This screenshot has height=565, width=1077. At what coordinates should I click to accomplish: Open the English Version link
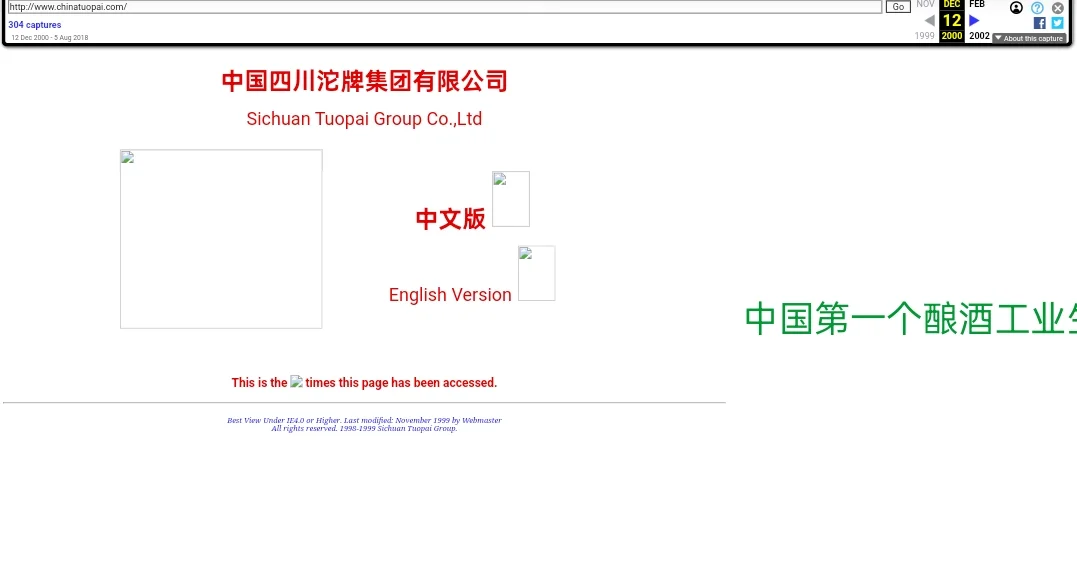tap(450, 295)
